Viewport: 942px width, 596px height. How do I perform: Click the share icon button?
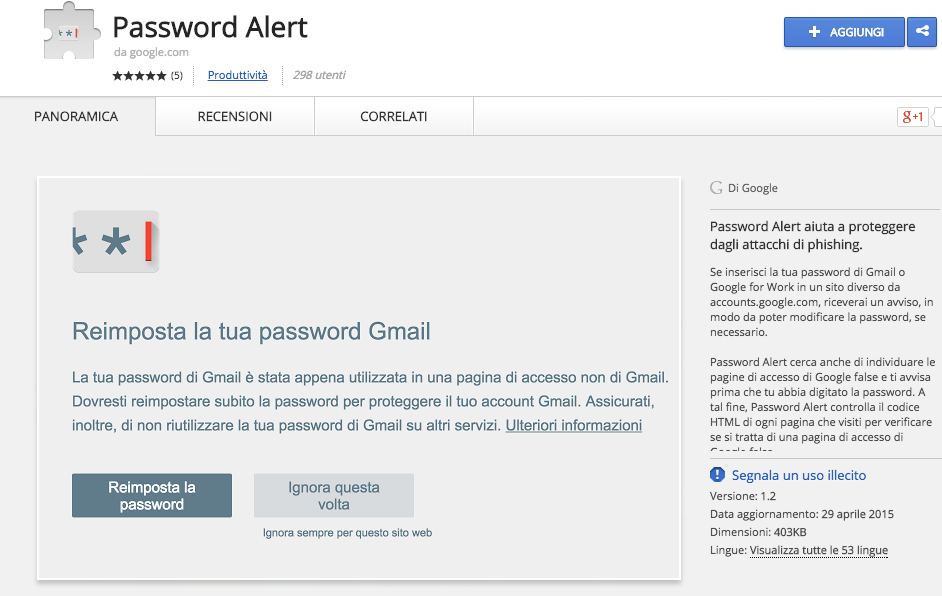point(921,32)
